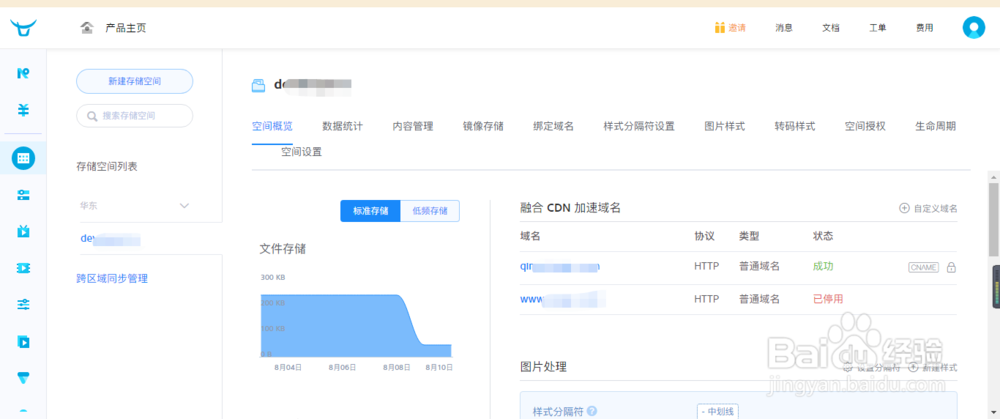The image size is (1000, 419).
Task: Open the server list icon in sidebar
Action: [23, 195]
